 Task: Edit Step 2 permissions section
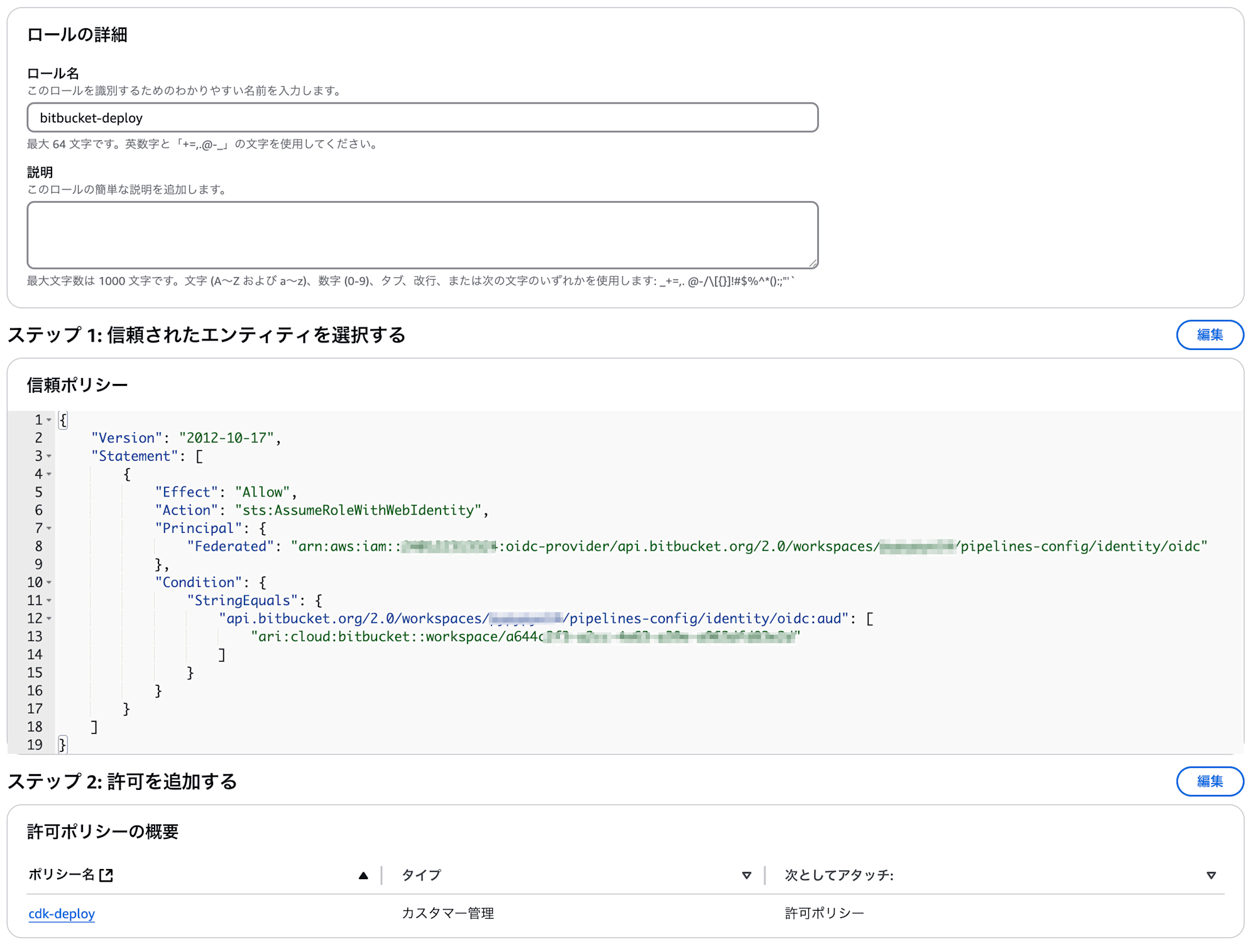click(1209, 781)
